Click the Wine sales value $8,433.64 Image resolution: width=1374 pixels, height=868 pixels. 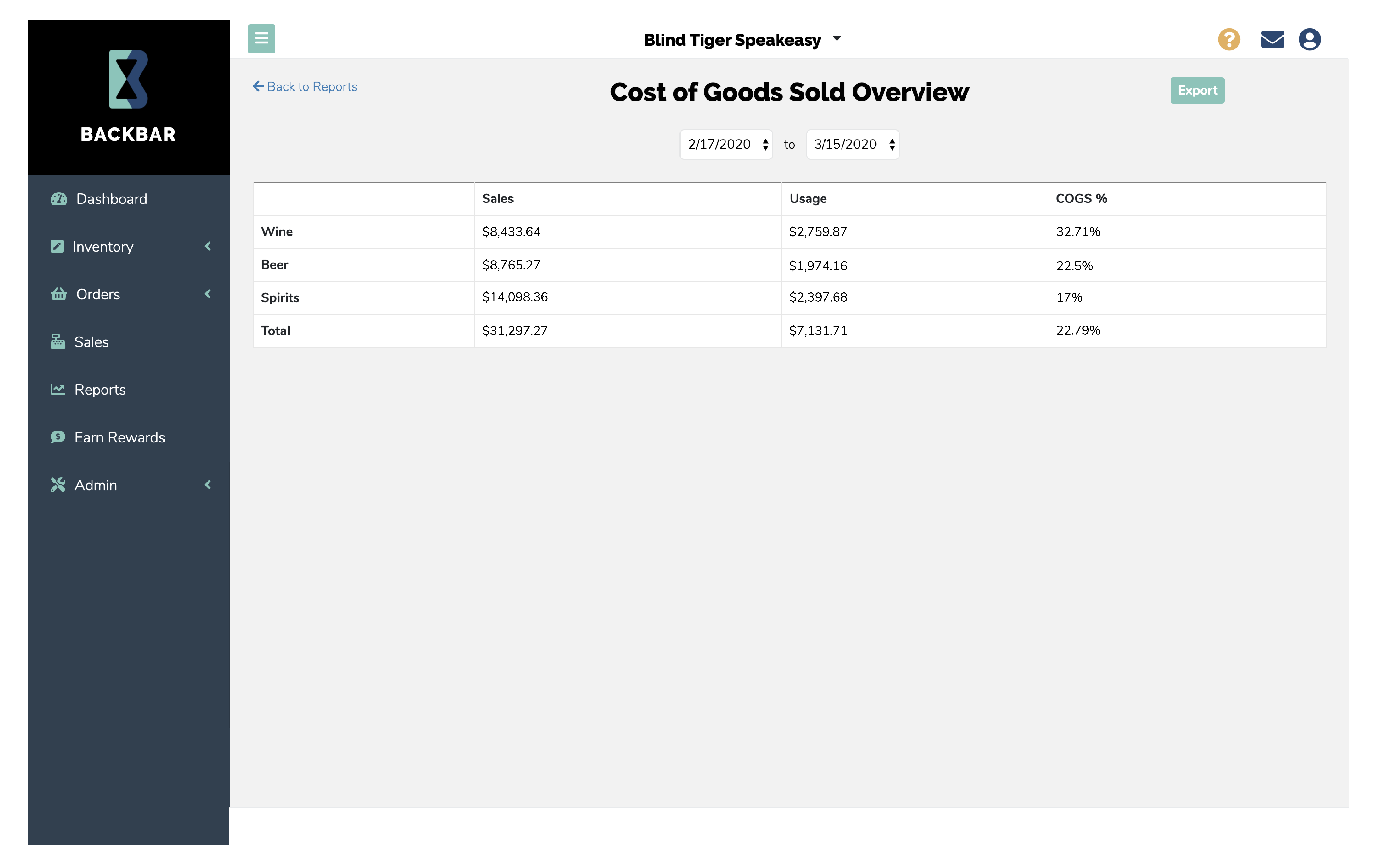coord(511,232)
